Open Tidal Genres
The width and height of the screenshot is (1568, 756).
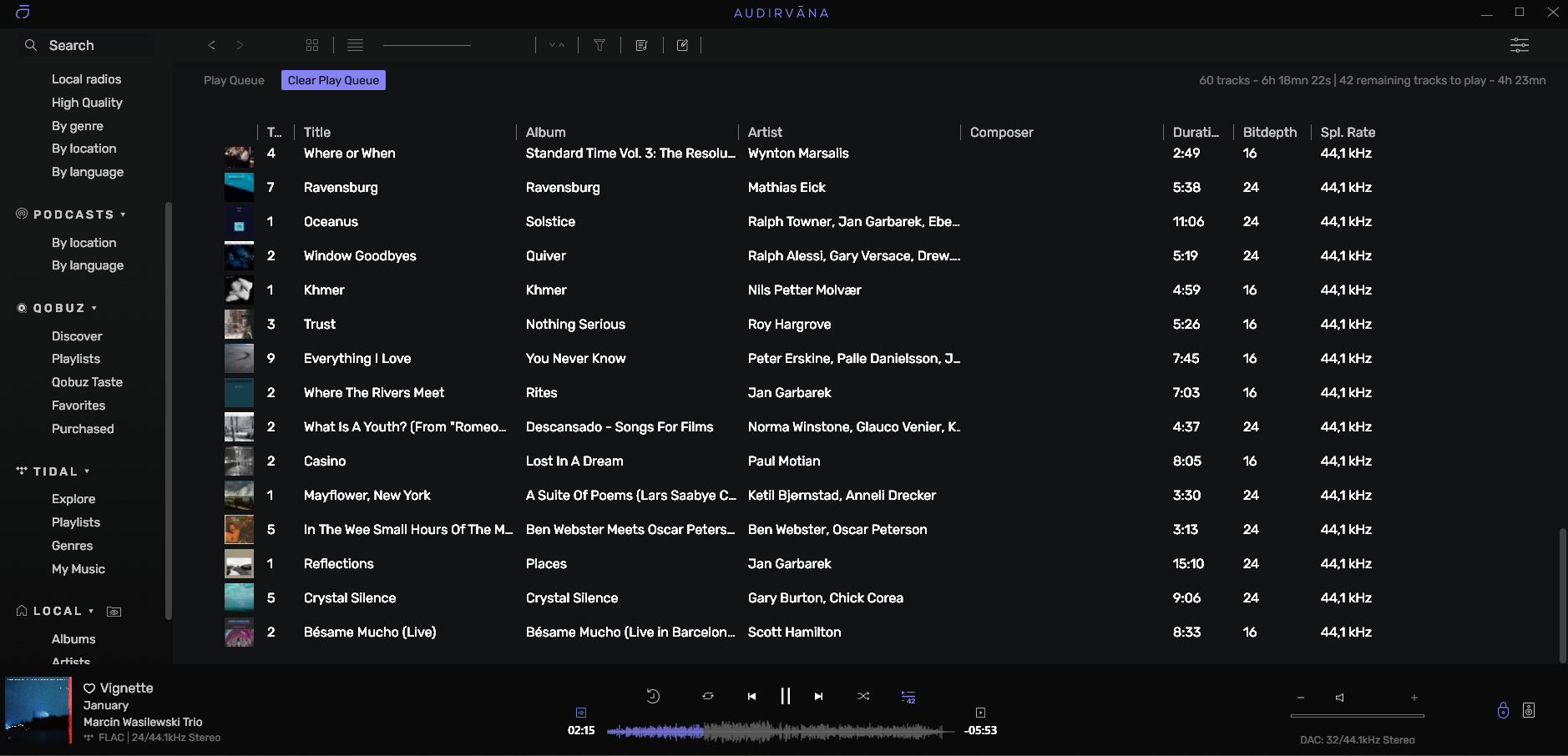click(73, 546)
